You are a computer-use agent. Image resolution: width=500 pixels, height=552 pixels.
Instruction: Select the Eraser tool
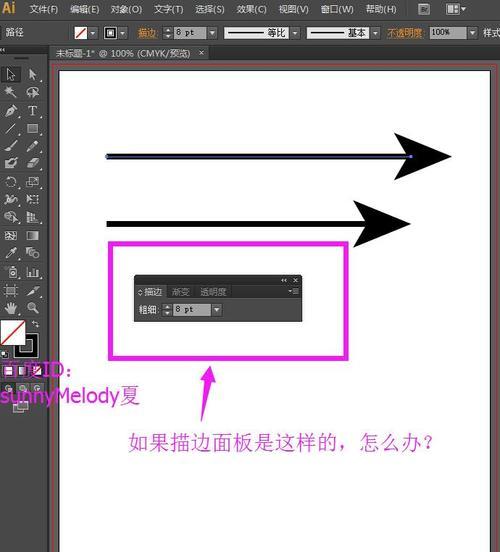pos(32,163)
